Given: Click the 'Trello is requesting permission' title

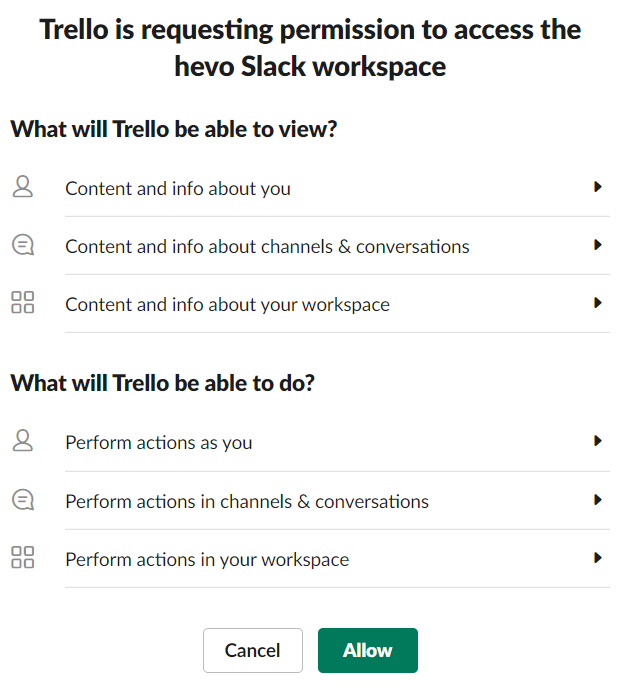Looking at the screenshot, I should [310, 48].
